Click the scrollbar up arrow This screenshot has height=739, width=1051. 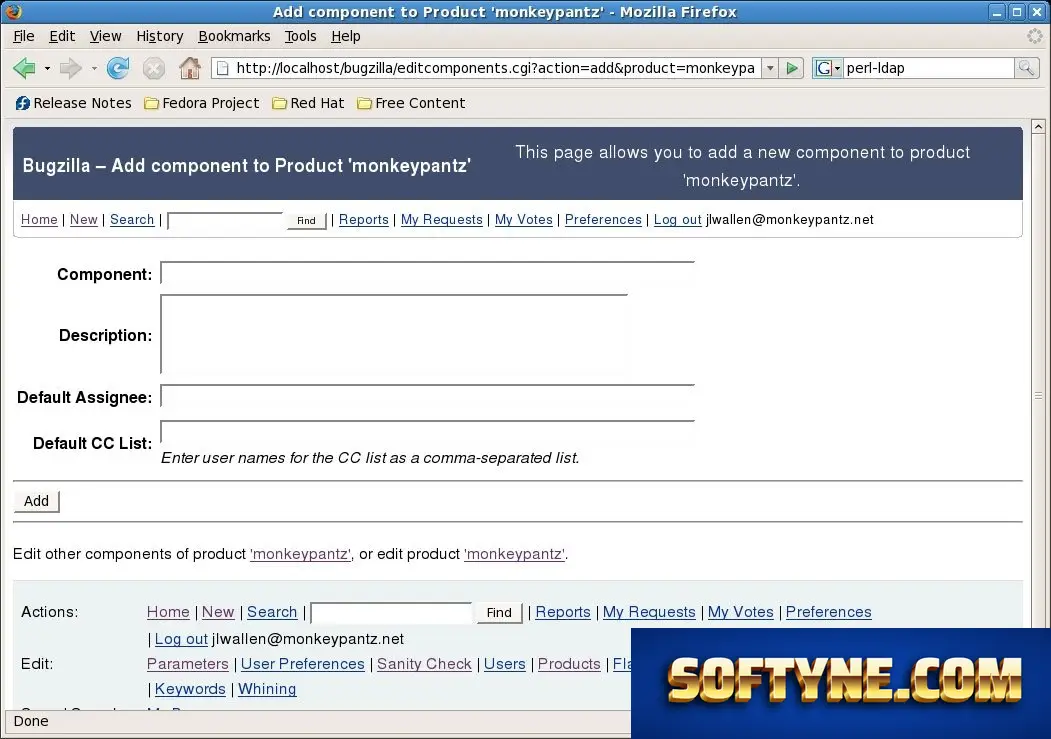tap(1038, 127)
